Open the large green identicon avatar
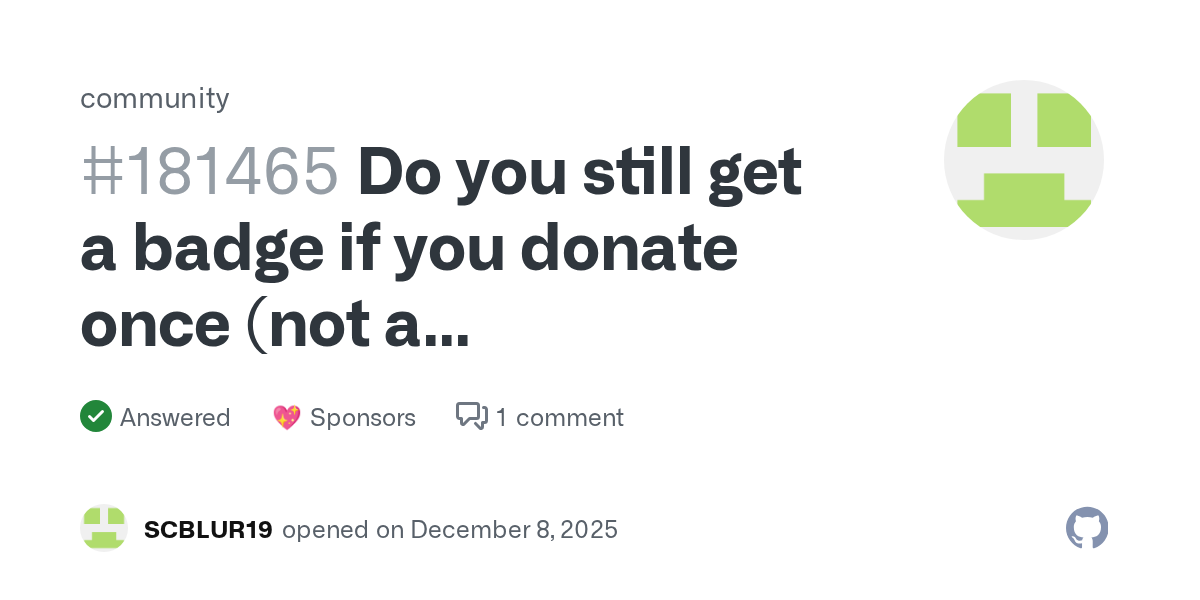This screenshot has height=600, width=1200. tap(1023, 160)
